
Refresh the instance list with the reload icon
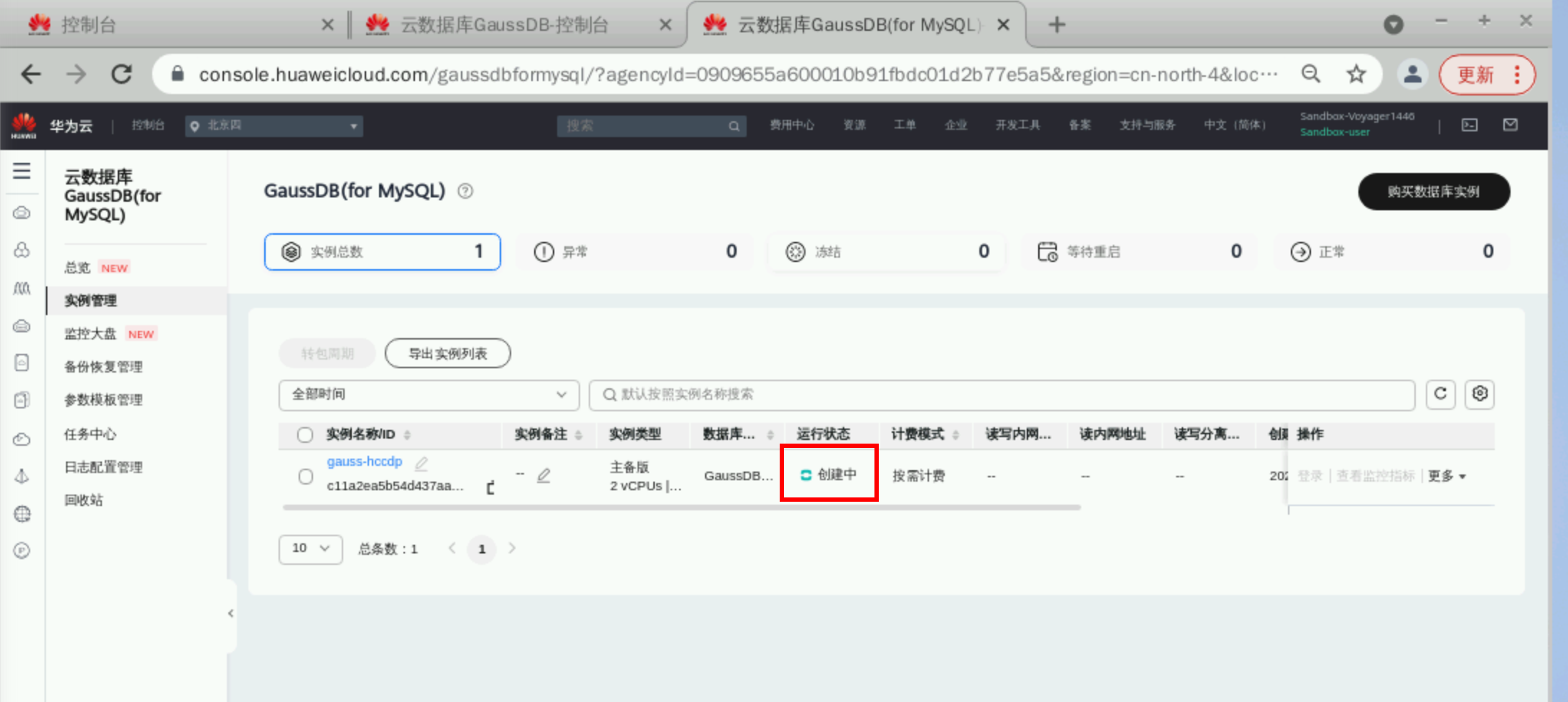pyautogui.click(x=1440, y=394)
